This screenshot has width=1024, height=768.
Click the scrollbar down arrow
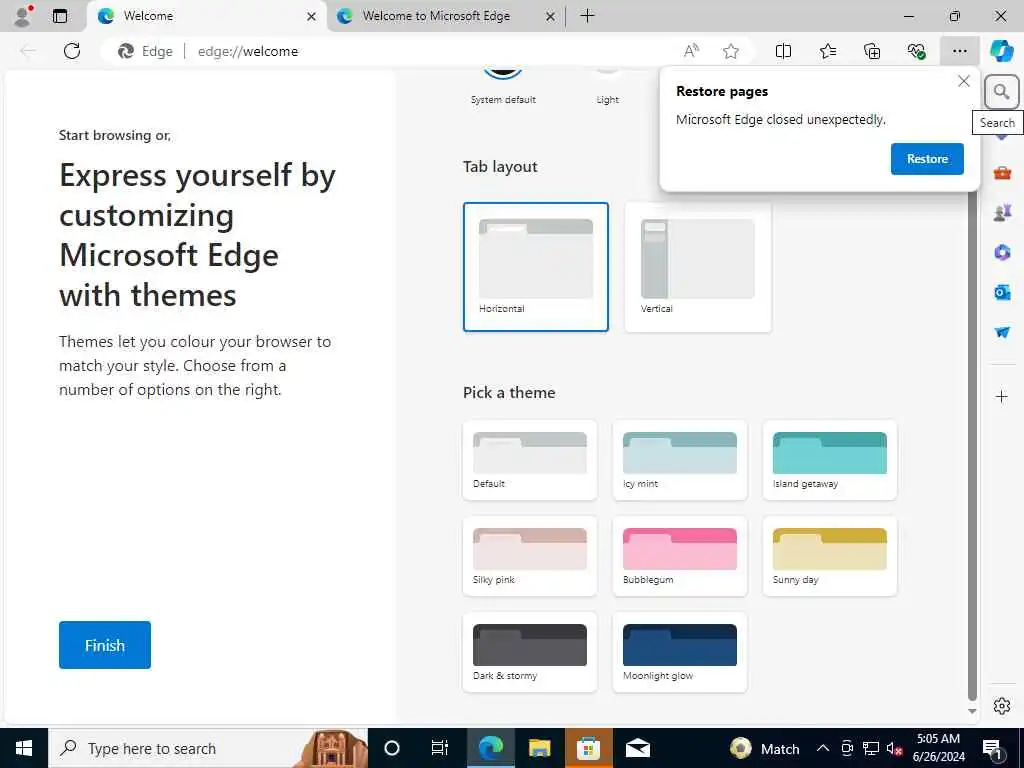point(972,711)
